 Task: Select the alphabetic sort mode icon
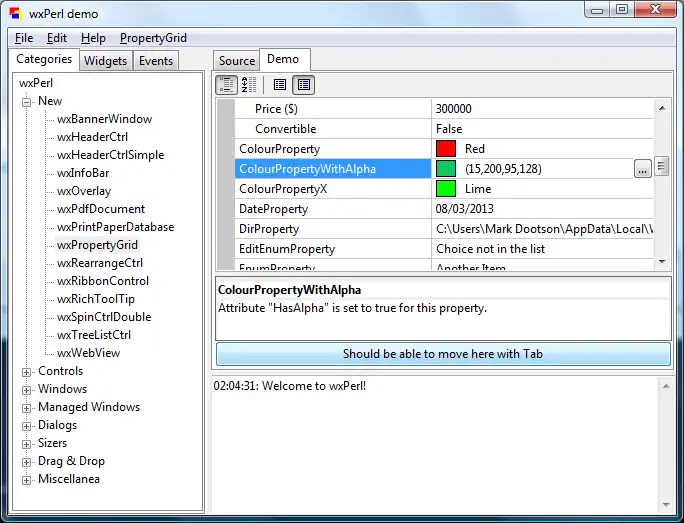coord(249,85)
